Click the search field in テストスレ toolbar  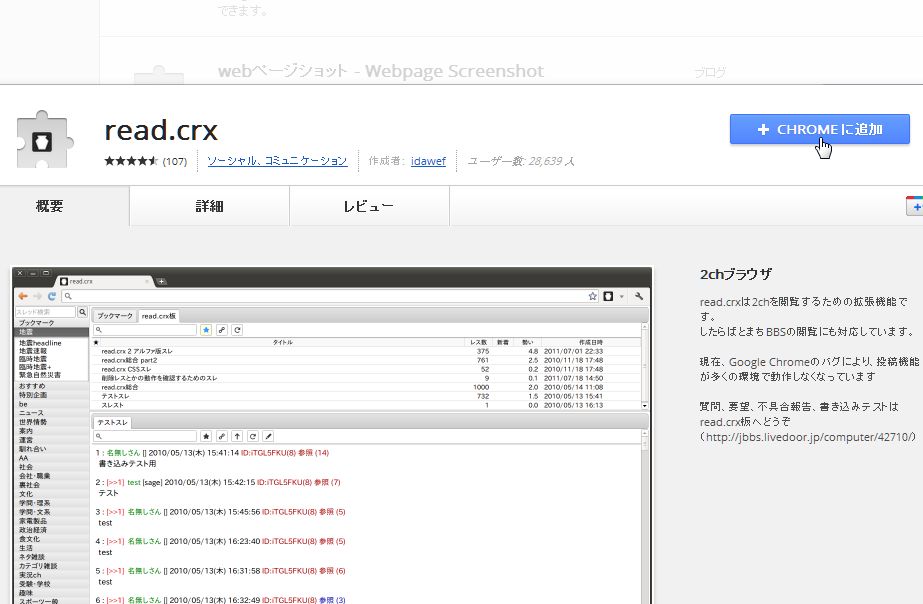[145, 436]
